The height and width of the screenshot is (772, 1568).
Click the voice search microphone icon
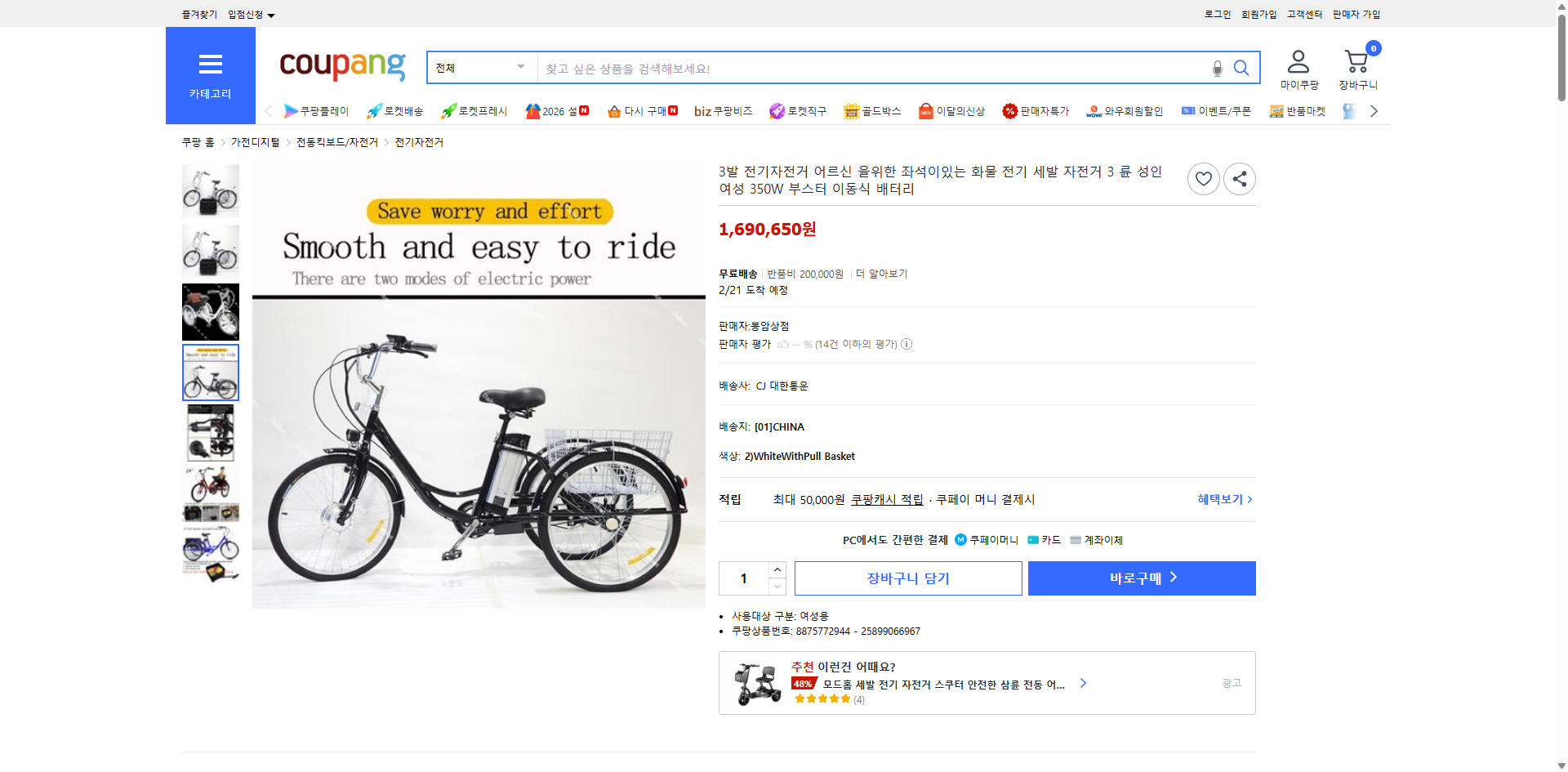point(1216,68)
